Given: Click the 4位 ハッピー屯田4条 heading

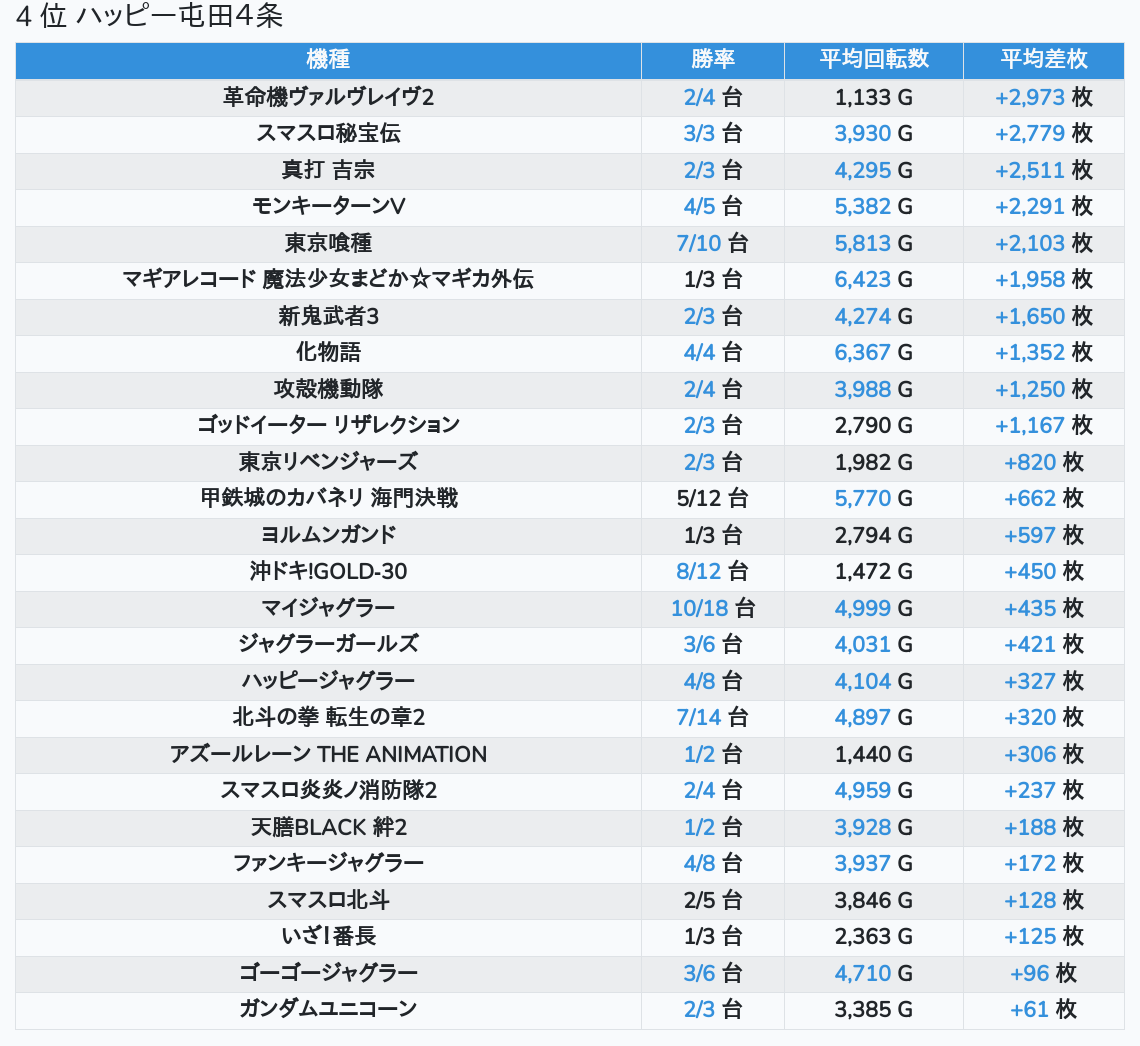Looking at the screenshot, I should [x=149, y=16].
